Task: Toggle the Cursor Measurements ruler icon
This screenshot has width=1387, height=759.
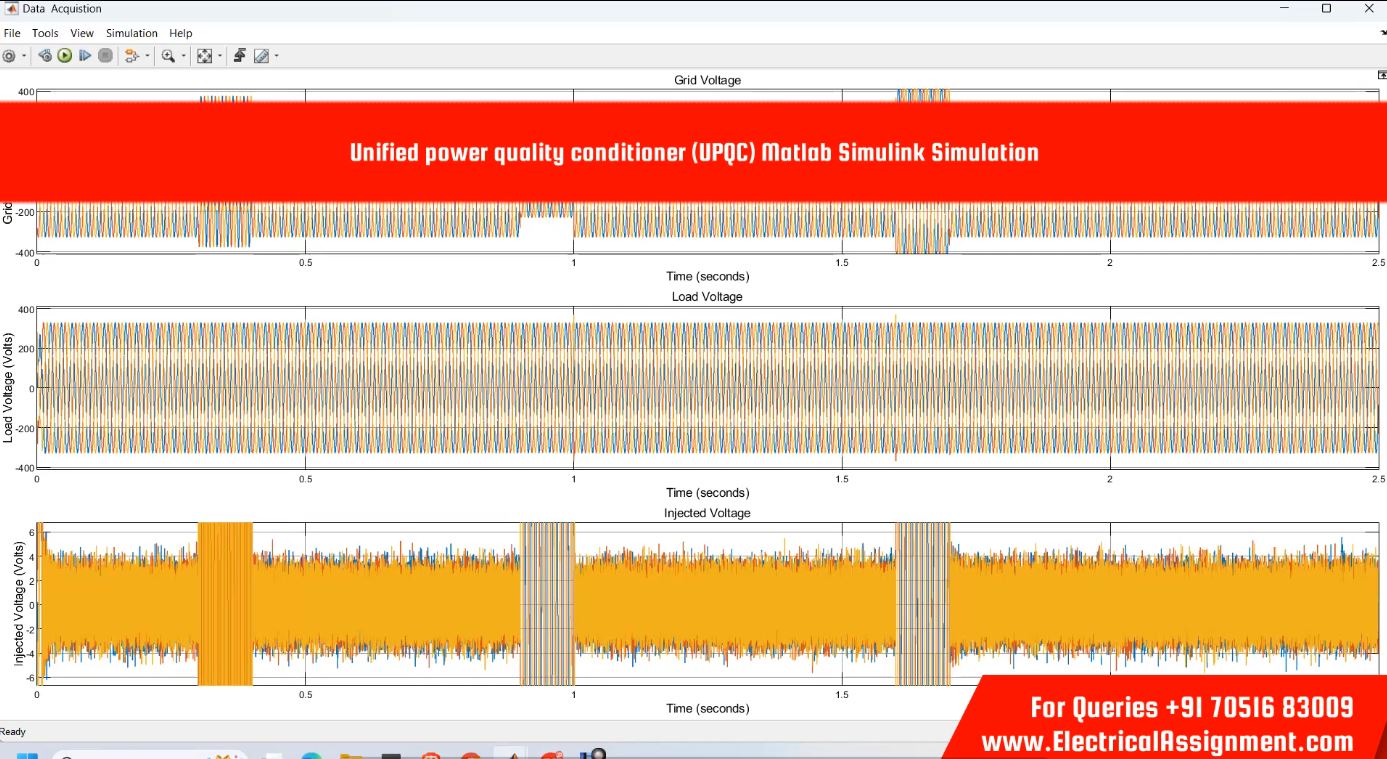Action: point(261,56)
